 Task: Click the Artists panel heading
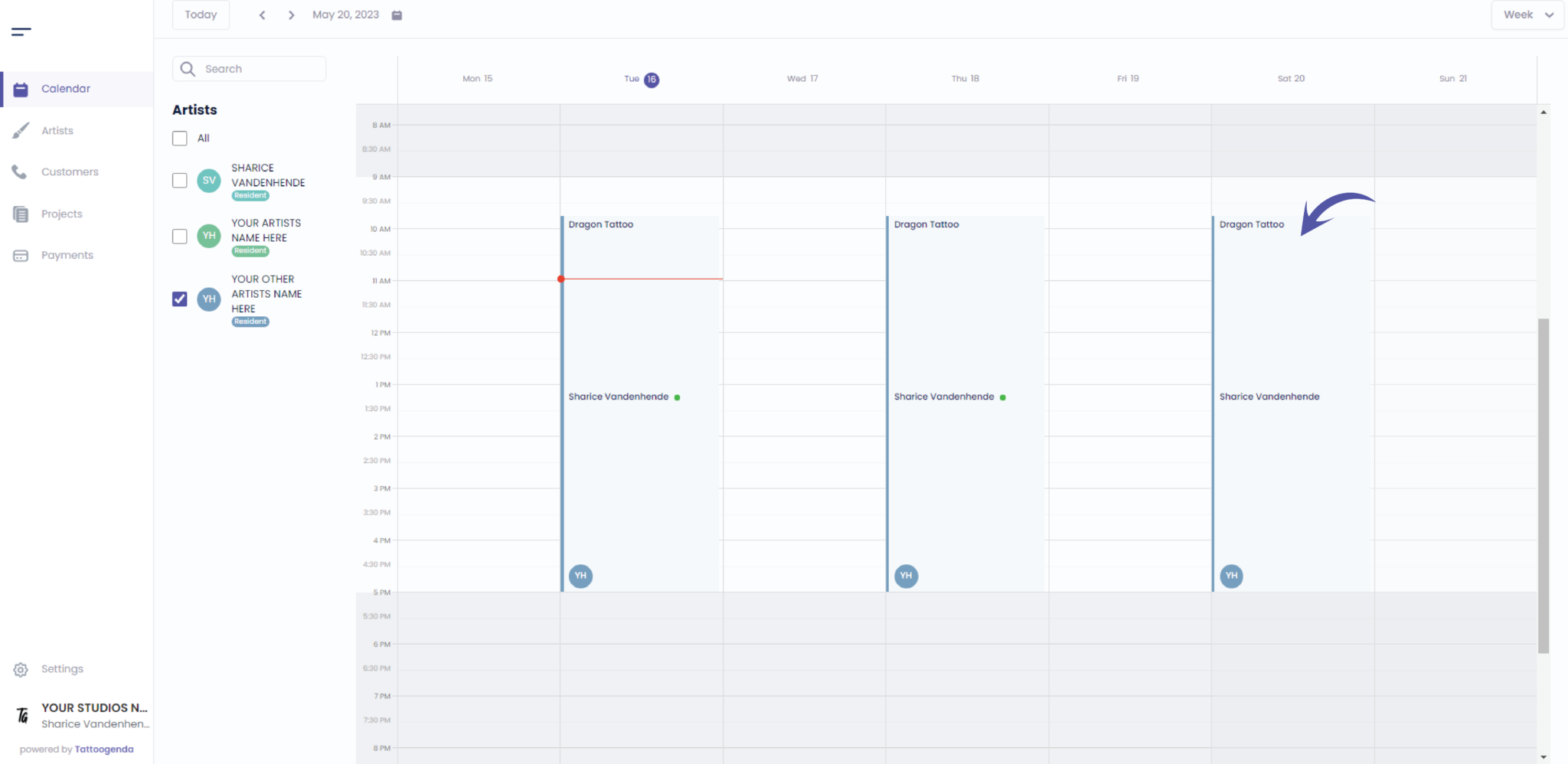(194, 110)
